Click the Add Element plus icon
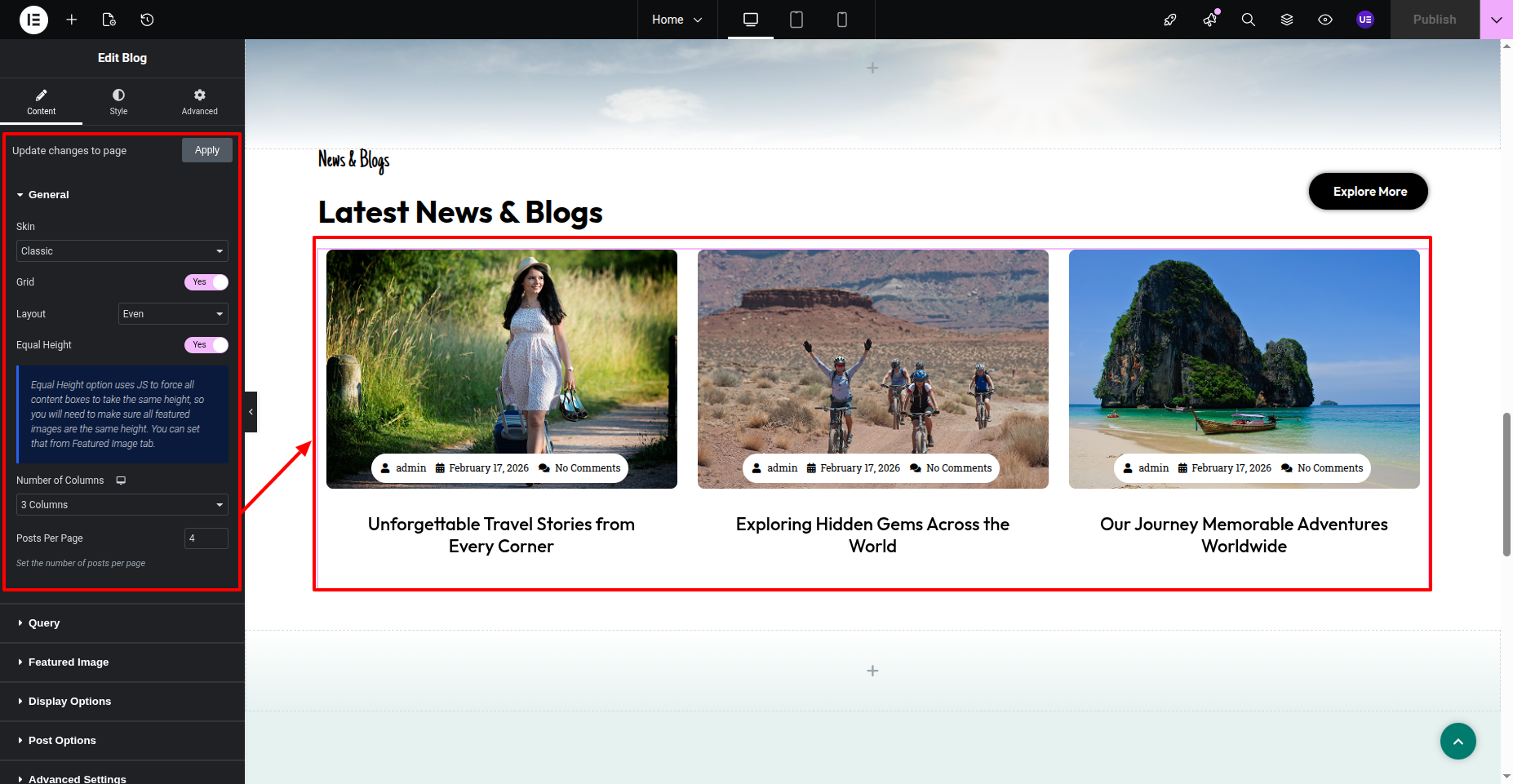Image resolution: width=1513 pixels, height=784 pixels. pyautogui.click(x=72, y=20)
